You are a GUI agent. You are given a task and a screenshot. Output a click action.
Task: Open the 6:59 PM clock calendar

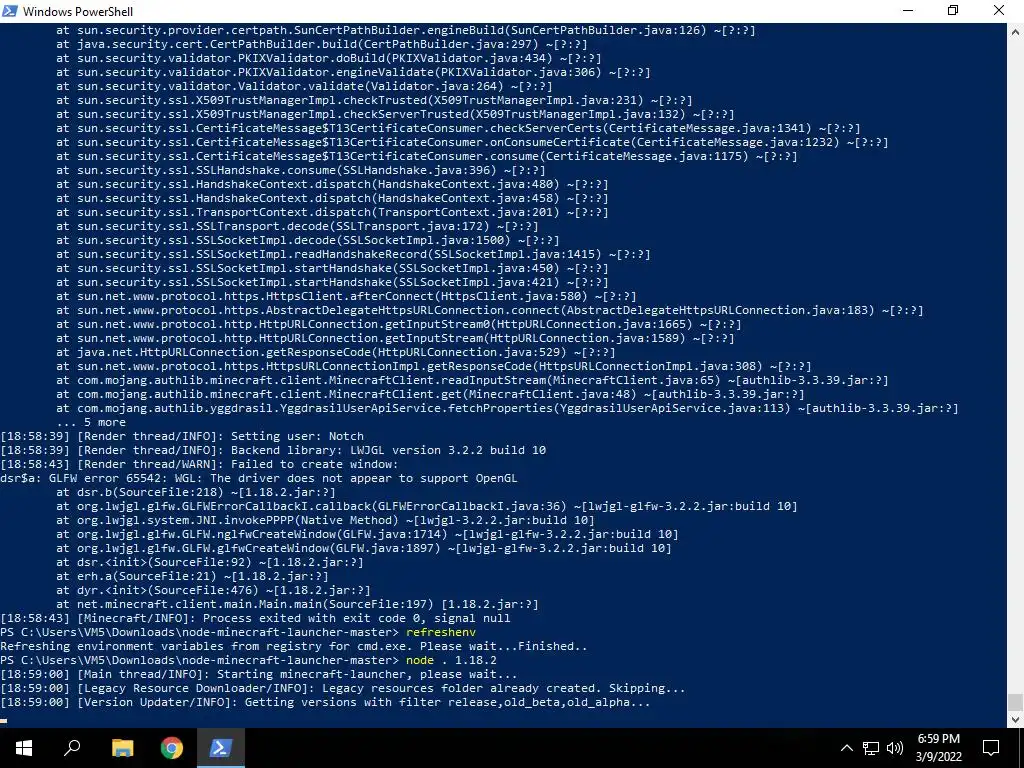click(939, 748)
